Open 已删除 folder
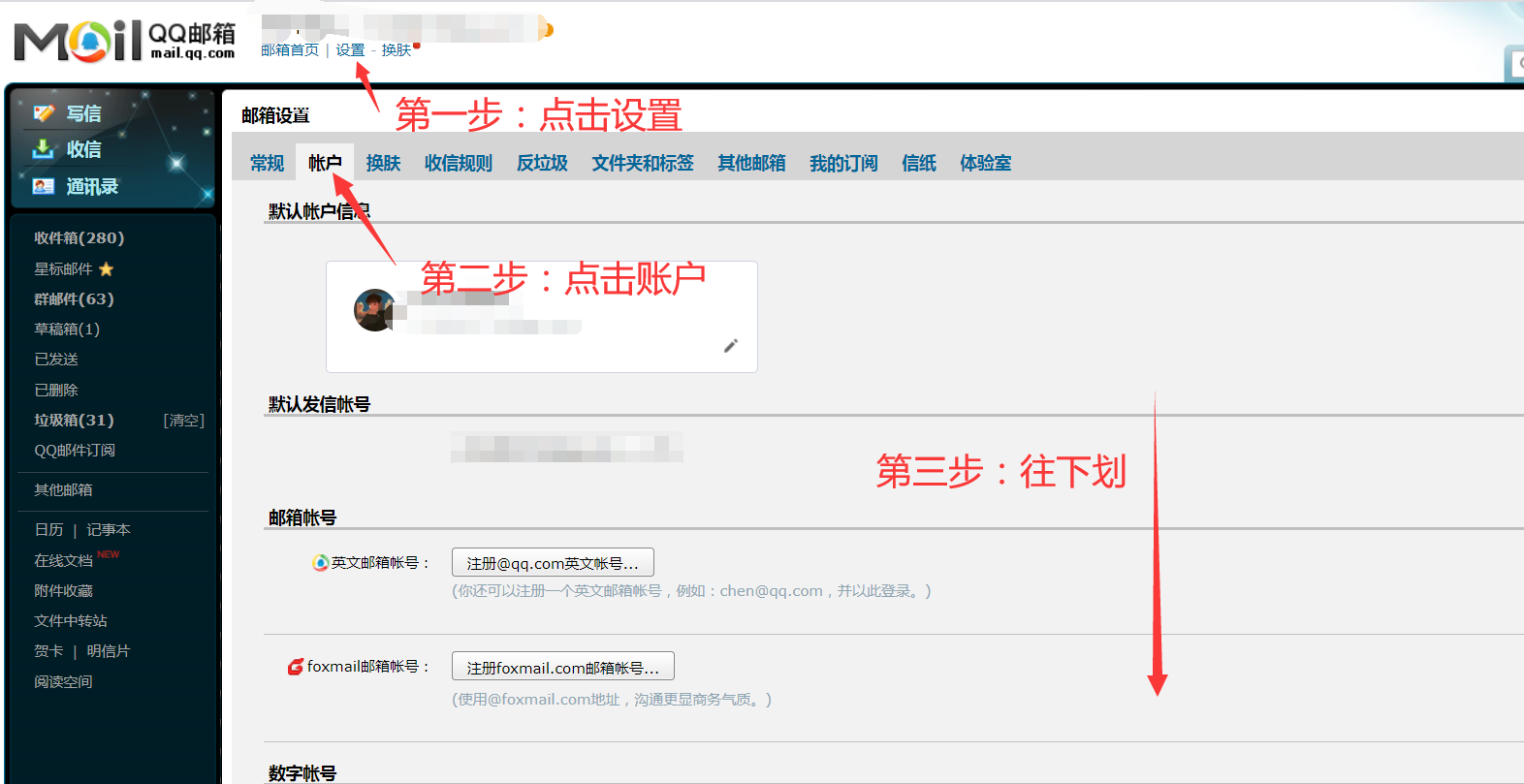The image size is (1524, 784). (56, 390)
